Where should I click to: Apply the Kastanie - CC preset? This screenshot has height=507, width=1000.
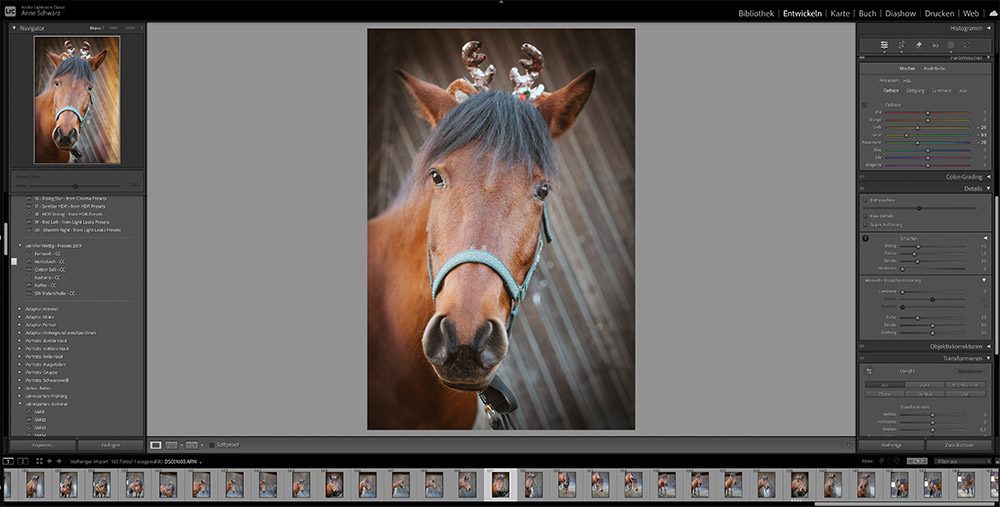pyautogui.click(x=48, y=277)
